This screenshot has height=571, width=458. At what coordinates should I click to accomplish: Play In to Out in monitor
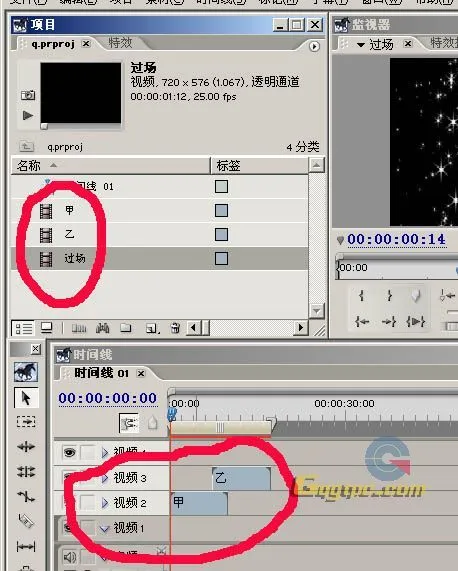click(x=415, y=322)
